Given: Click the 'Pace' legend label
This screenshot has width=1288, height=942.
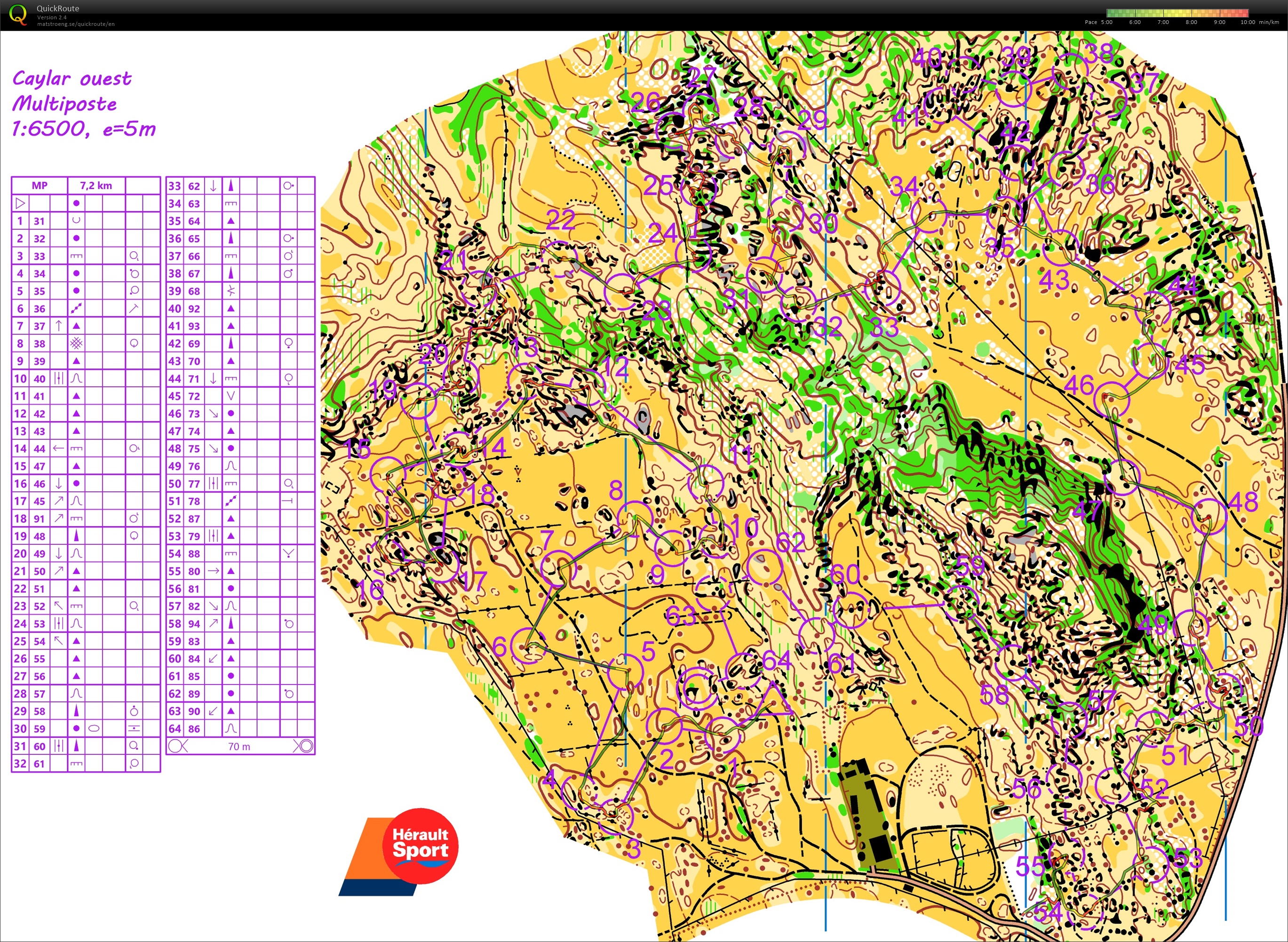Looking at the screenshot, I should pos(1091,22).
